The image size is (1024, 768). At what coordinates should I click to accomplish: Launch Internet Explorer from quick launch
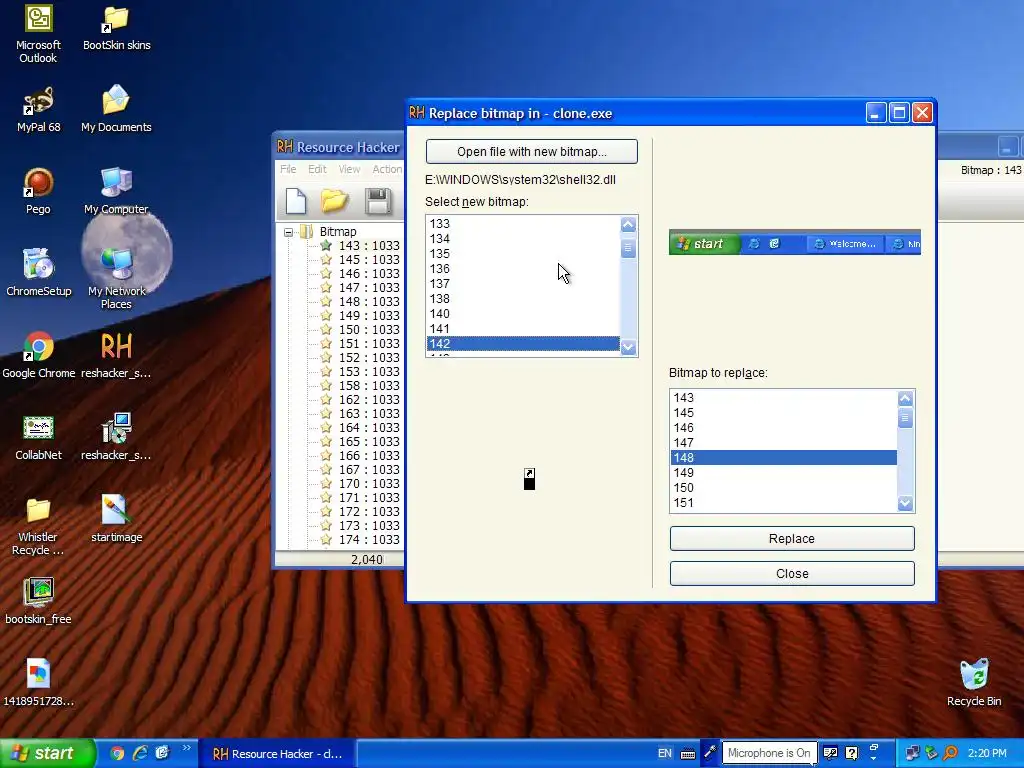[140, 753]
